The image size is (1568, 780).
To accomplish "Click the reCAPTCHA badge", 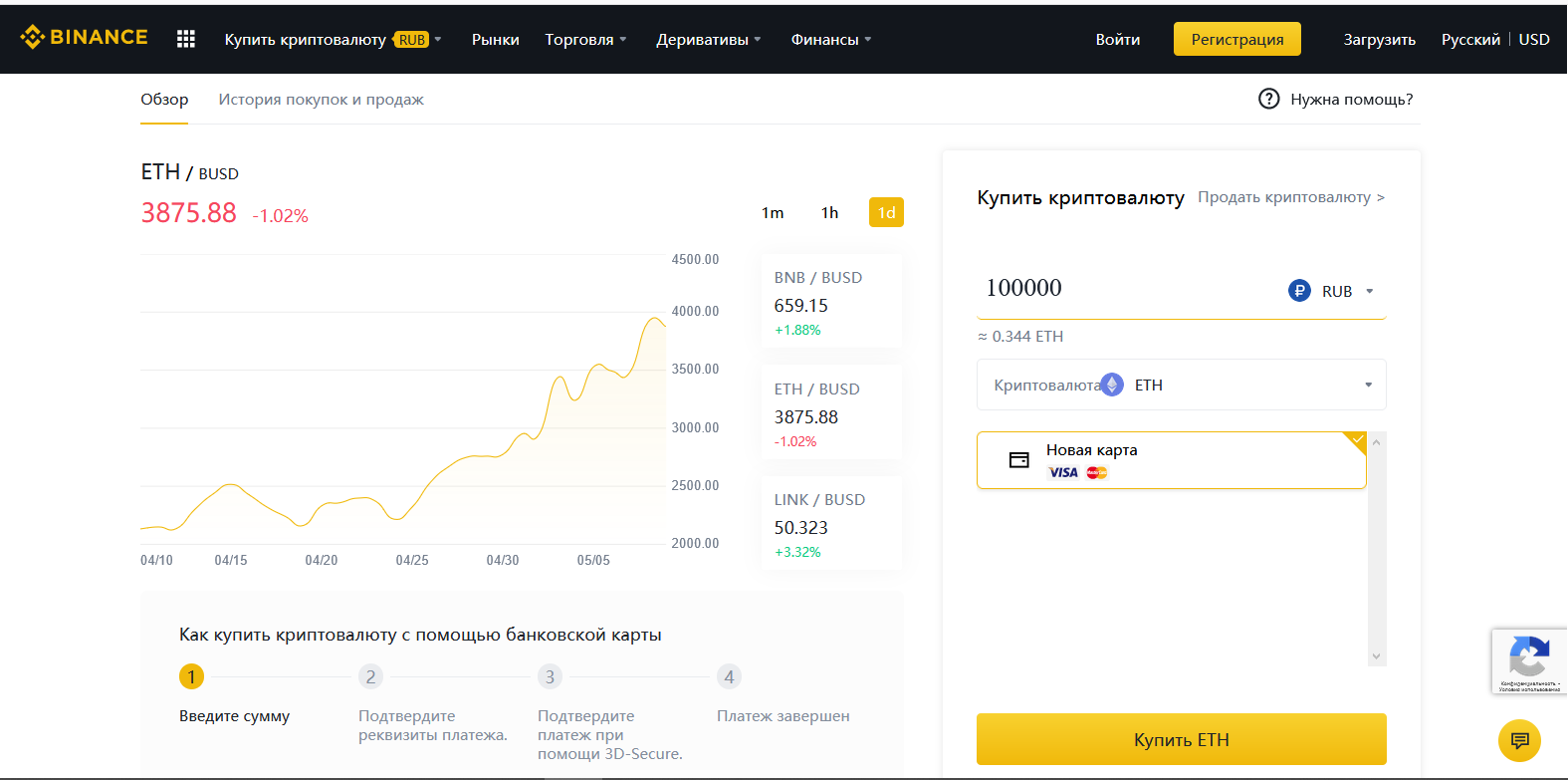I will (1529, 661).
